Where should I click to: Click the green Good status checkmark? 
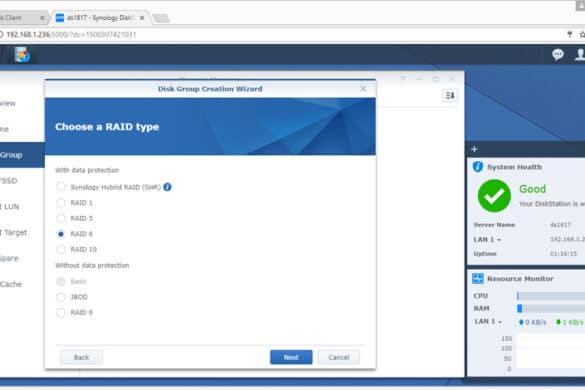point(494,196)
